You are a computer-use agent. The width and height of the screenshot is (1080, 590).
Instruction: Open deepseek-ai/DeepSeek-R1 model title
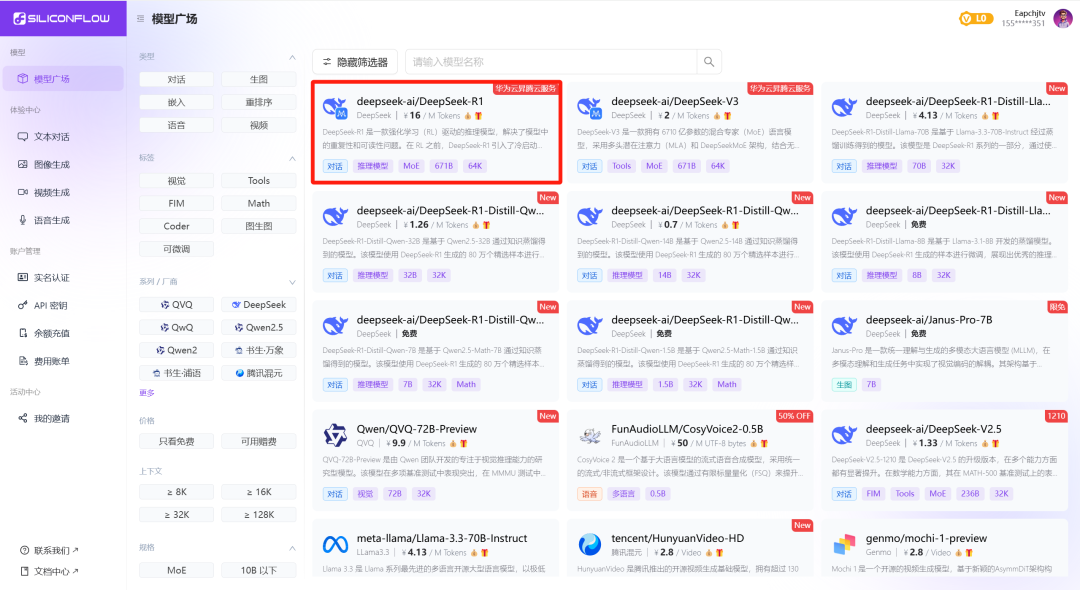tap(419, 101)
